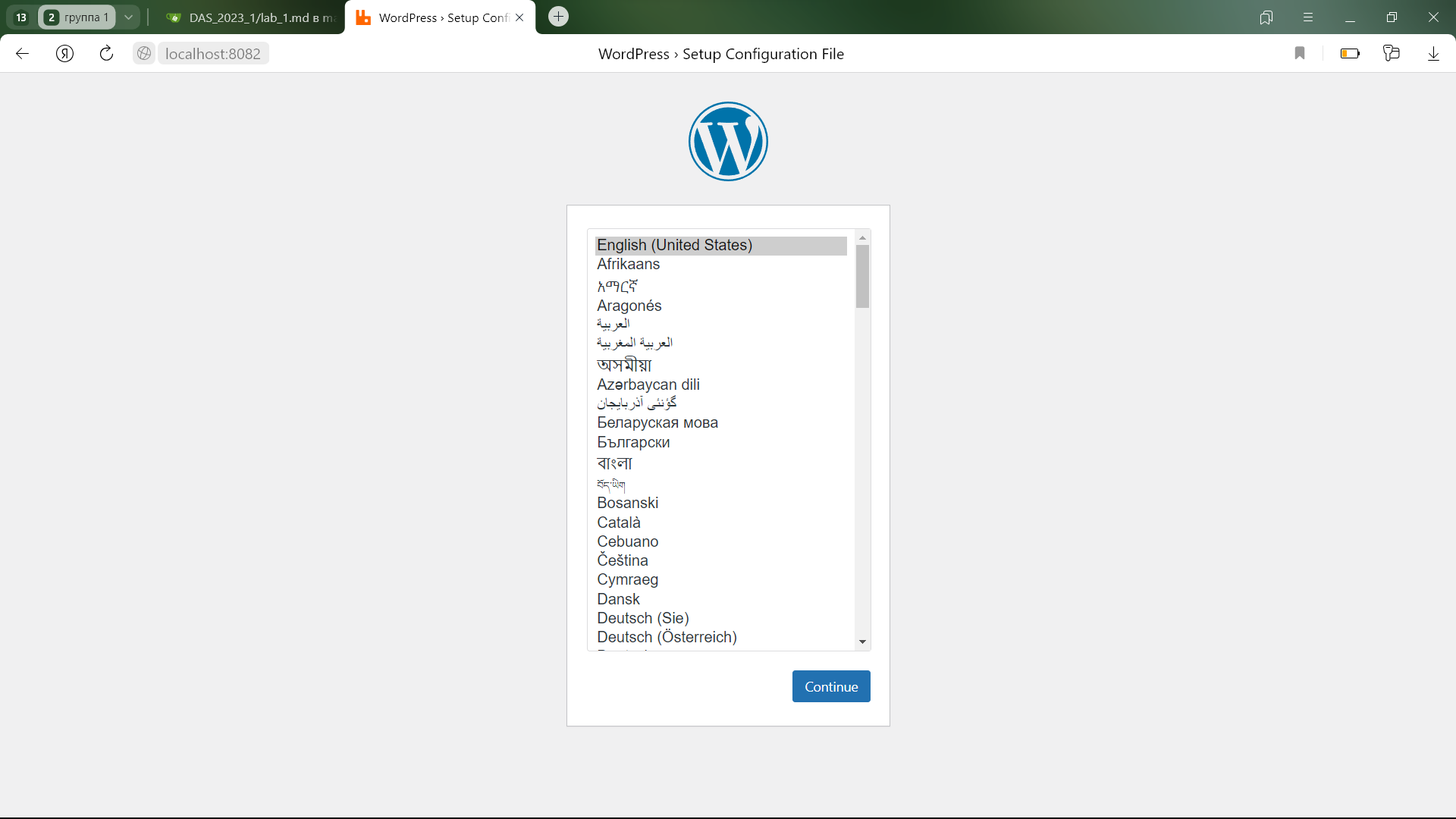The height and width of the screenshot is (819, 1456).
Task: Click the language list scroll down arrow
Action: pyautogui.click(x=862, y=642)
